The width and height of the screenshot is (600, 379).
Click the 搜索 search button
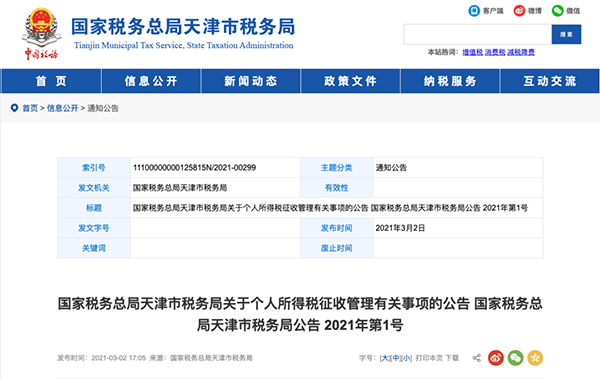point(566,34)
